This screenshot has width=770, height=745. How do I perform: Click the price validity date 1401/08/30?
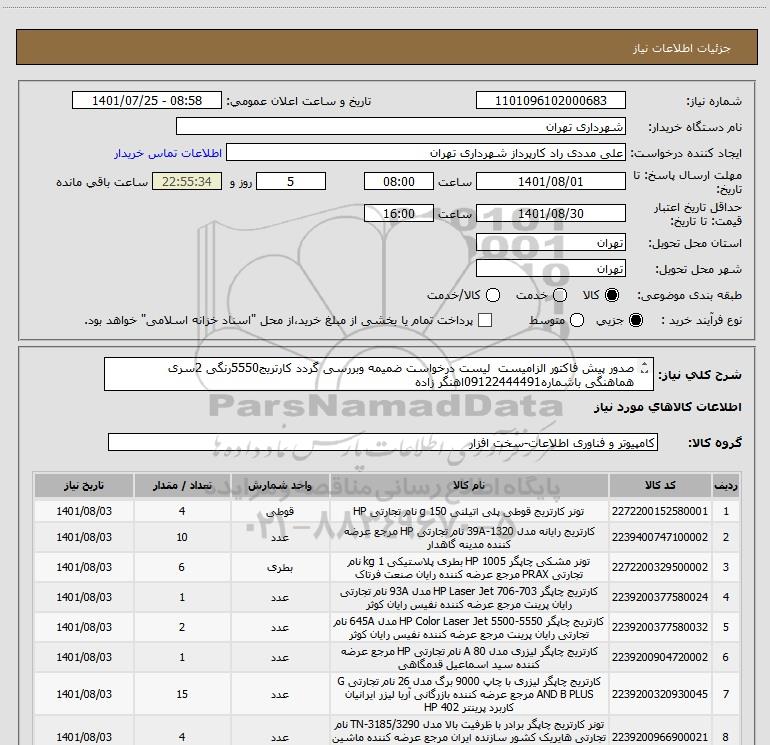(550, 213)
